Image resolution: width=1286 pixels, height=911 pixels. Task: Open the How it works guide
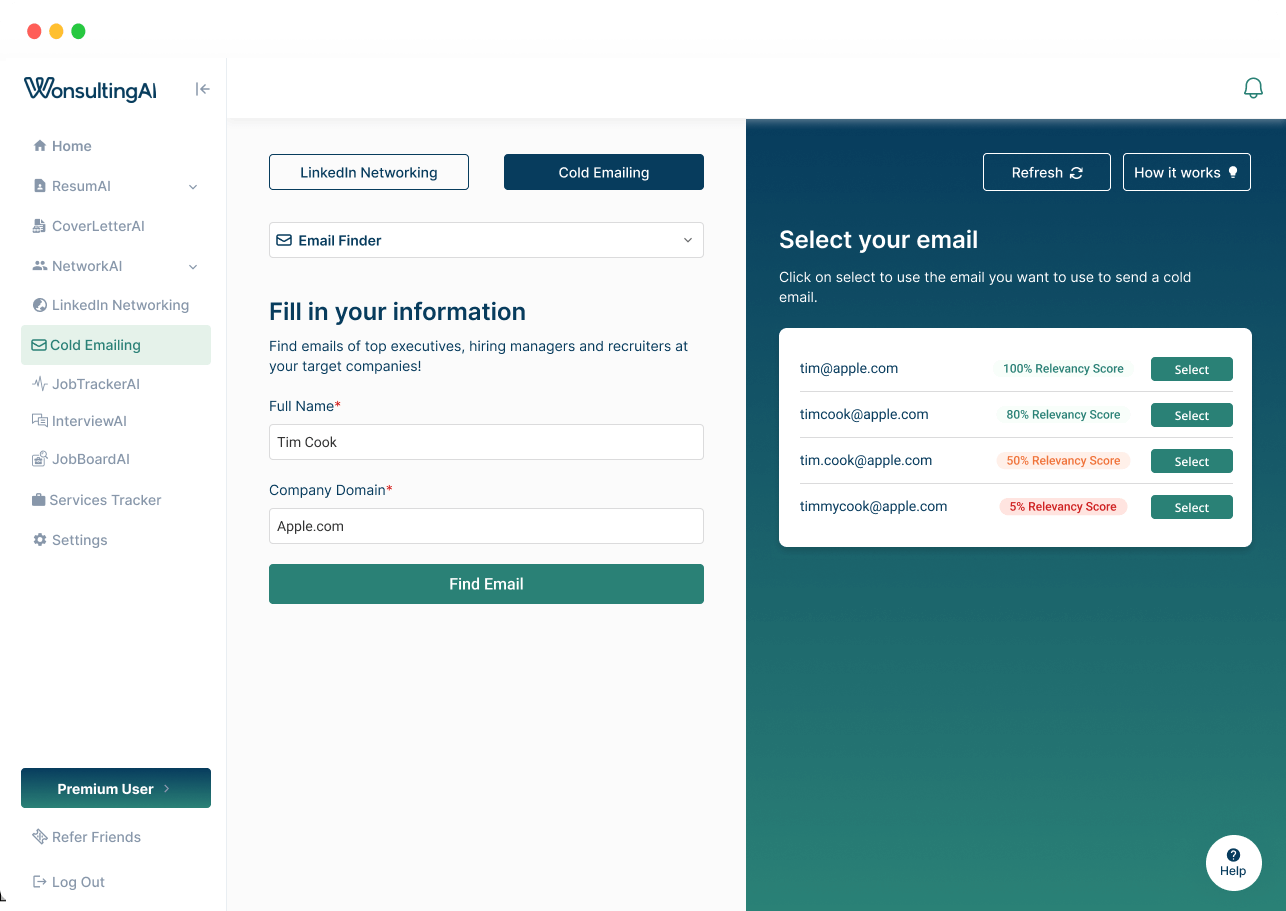(x=1186, y=172)
